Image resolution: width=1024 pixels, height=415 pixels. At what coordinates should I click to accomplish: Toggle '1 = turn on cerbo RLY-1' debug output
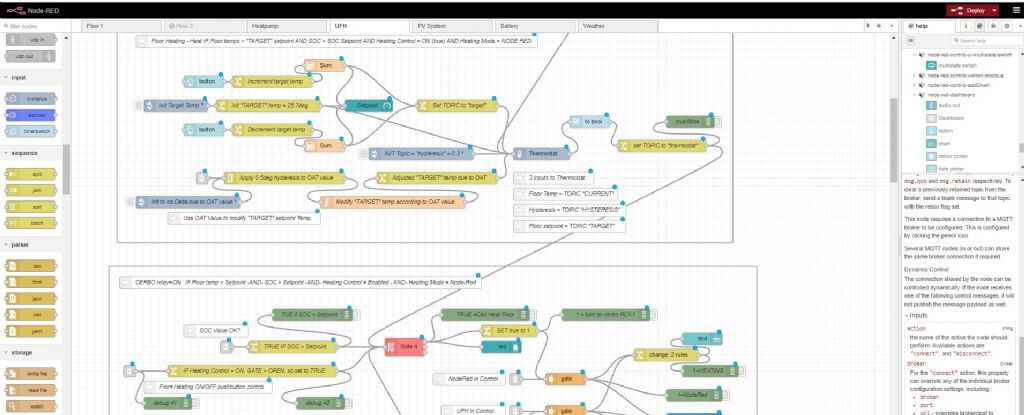point(656,314)
